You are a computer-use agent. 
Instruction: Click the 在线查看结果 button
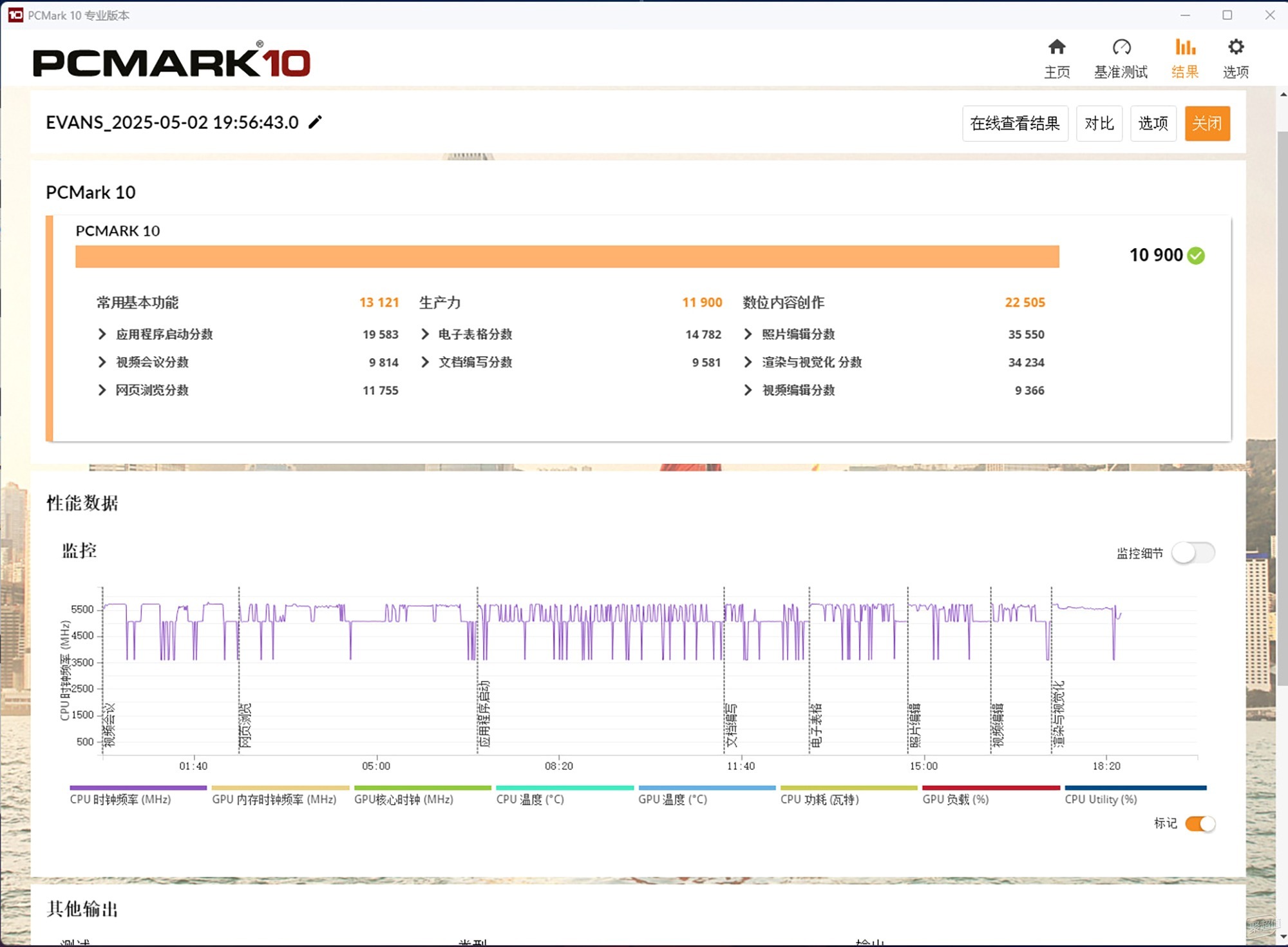[x=1015, y=123]
